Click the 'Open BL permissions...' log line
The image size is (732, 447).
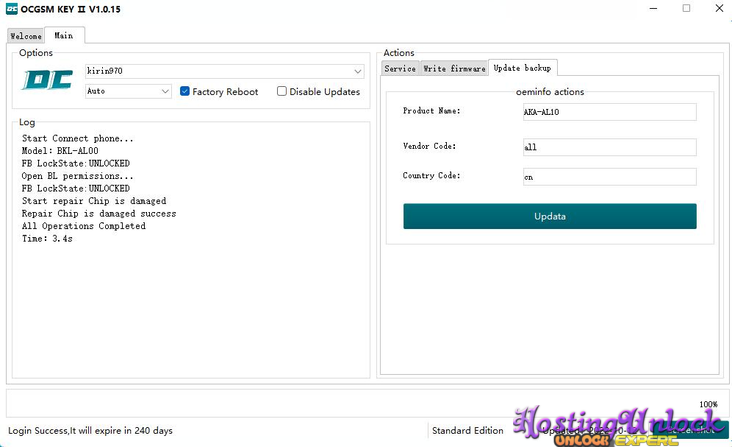point(77,176)
